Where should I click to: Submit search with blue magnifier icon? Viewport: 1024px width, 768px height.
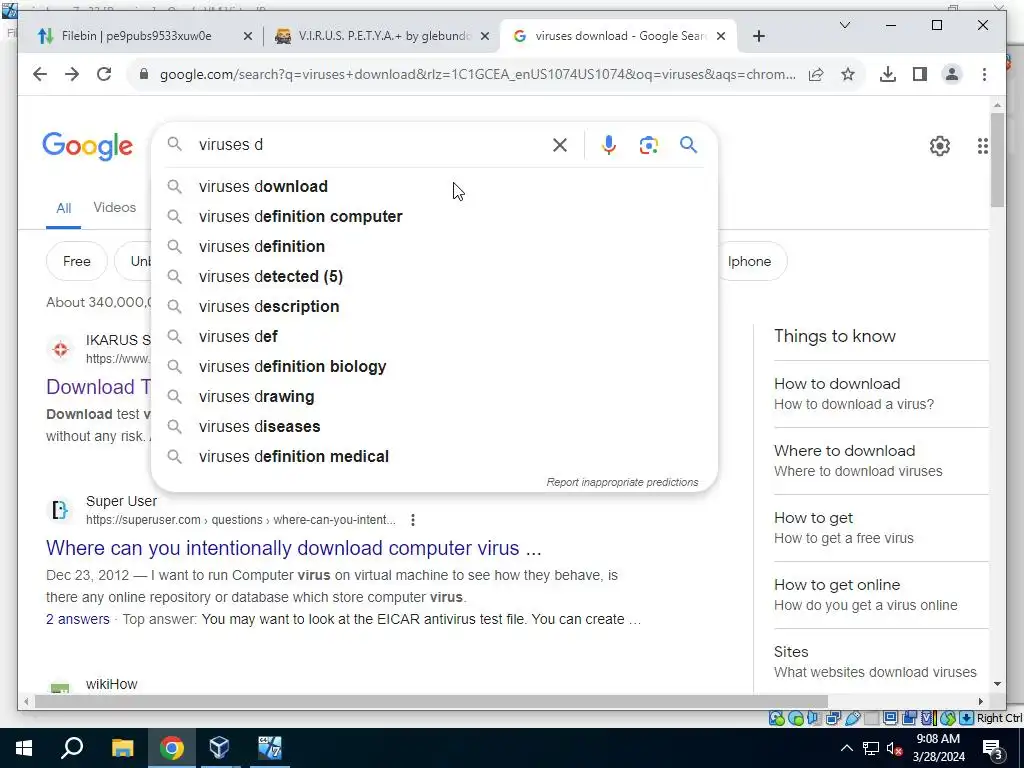[x=688, y=144]
